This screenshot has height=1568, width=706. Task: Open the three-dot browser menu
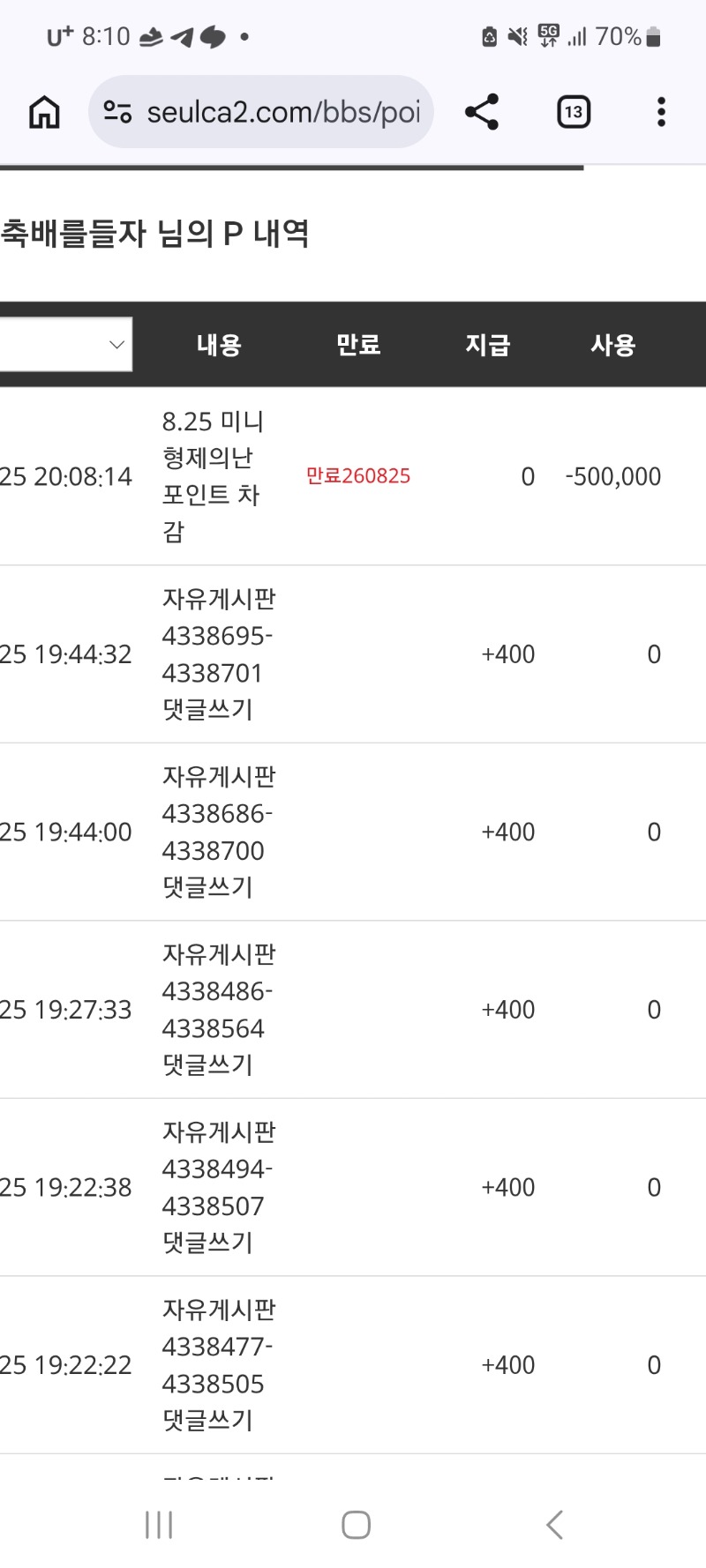point(661,112)
